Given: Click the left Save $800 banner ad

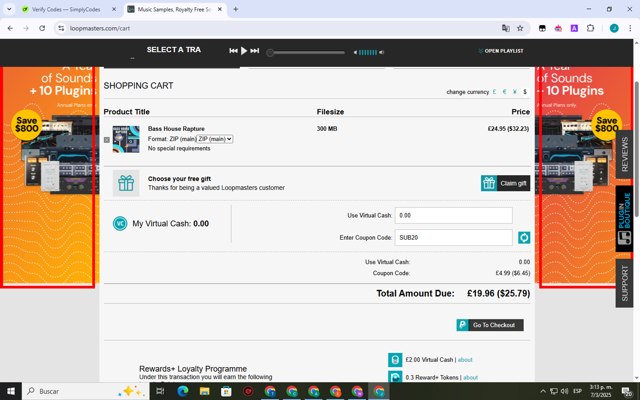Looking at the screenshot, I should pos(49,177).
